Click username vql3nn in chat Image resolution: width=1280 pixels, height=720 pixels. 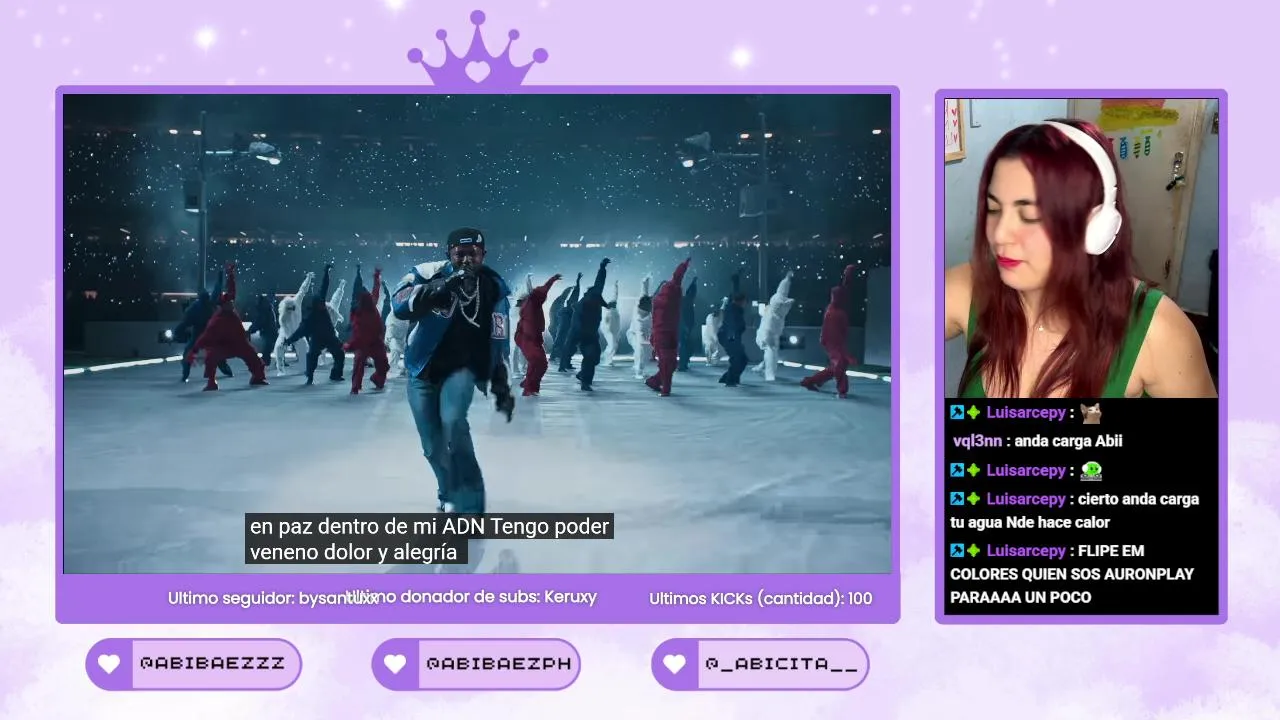[x=977, y=441]
